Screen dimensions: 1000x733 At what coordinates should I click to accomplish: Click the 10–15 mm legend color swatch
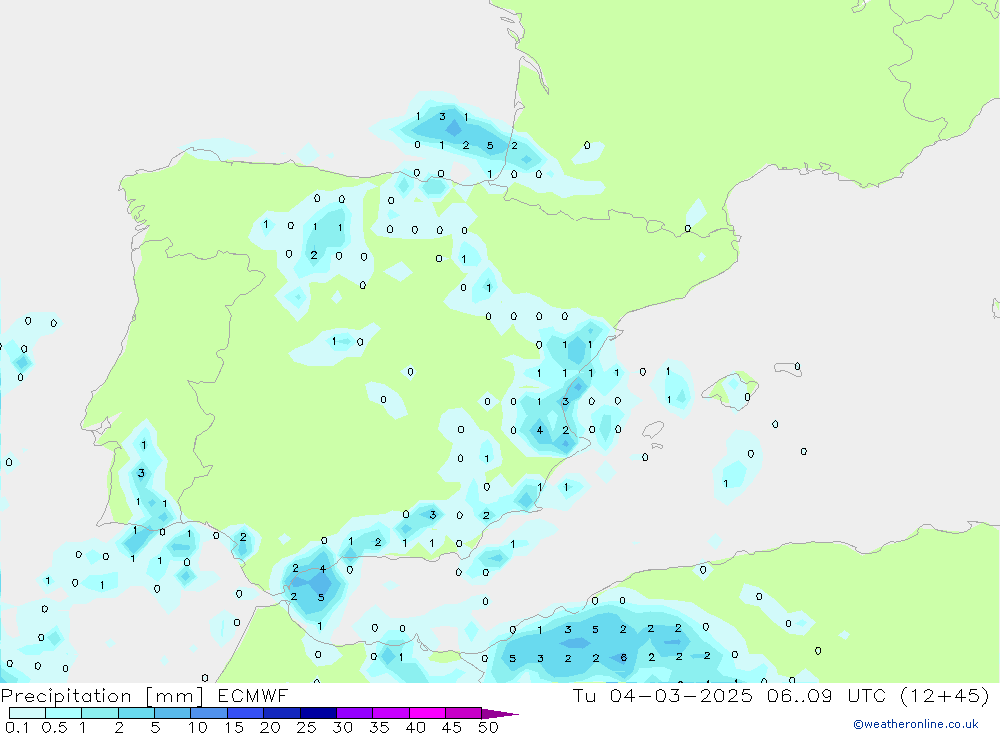point(209,713)
